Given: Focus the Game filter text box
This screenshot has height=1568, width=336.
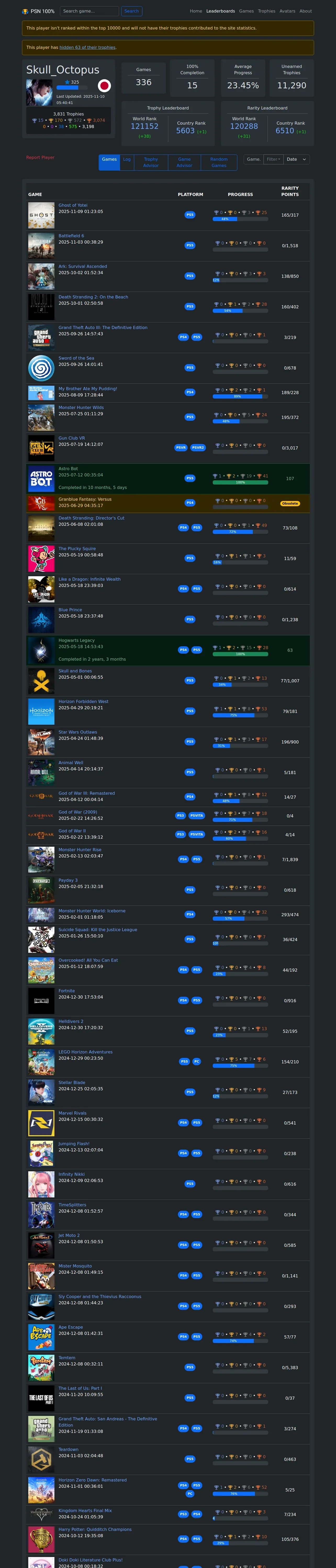Looking at the screenshot, I should [x=254, y=159].
